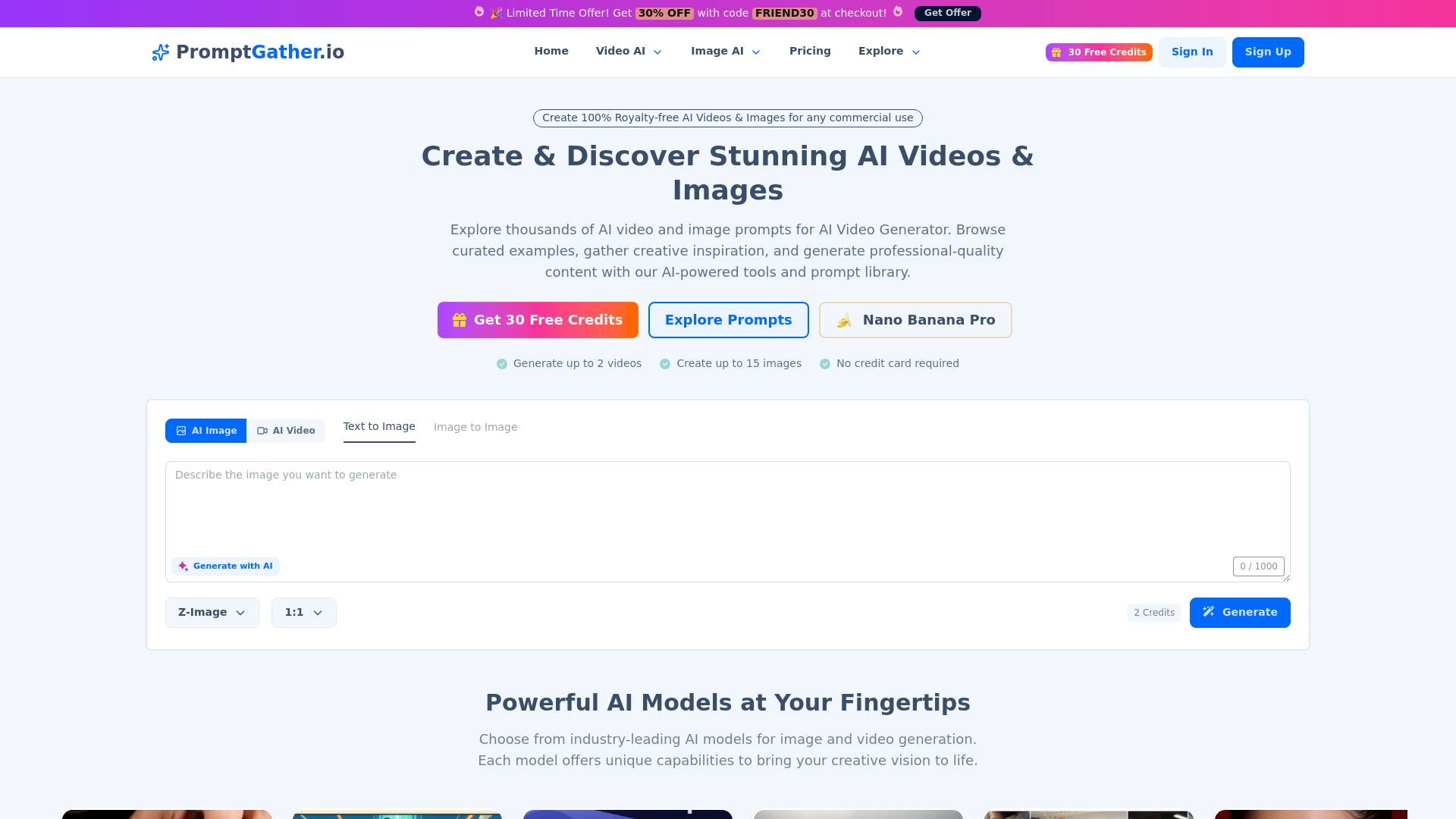The height and width of the screenshot is (819, 1456).
Task: Expand the Video AI navigation menu
Action: click(629, 52)
